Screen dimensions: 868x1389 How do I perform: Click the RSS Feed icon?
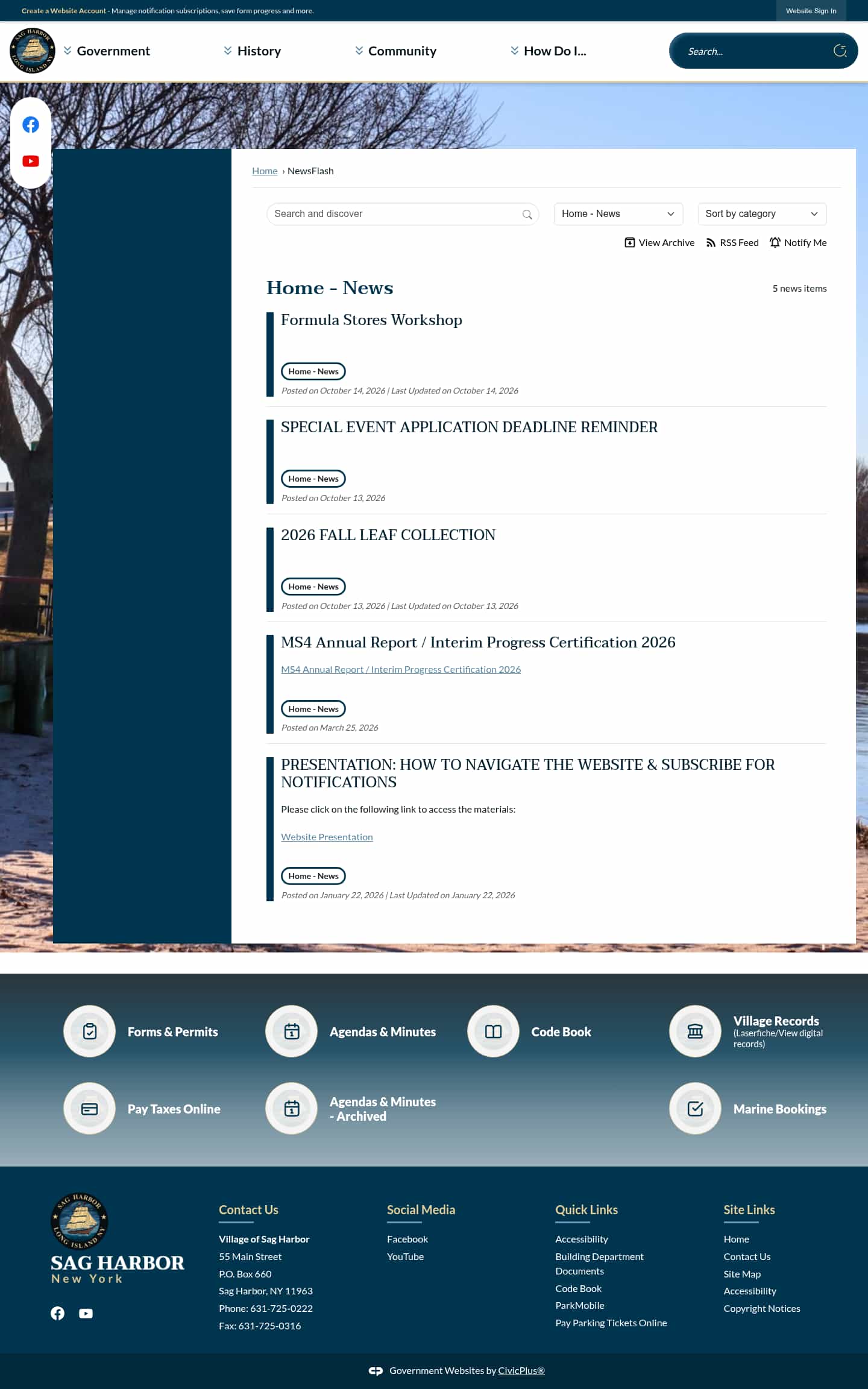pyautogui.click(x=711, y=242)
